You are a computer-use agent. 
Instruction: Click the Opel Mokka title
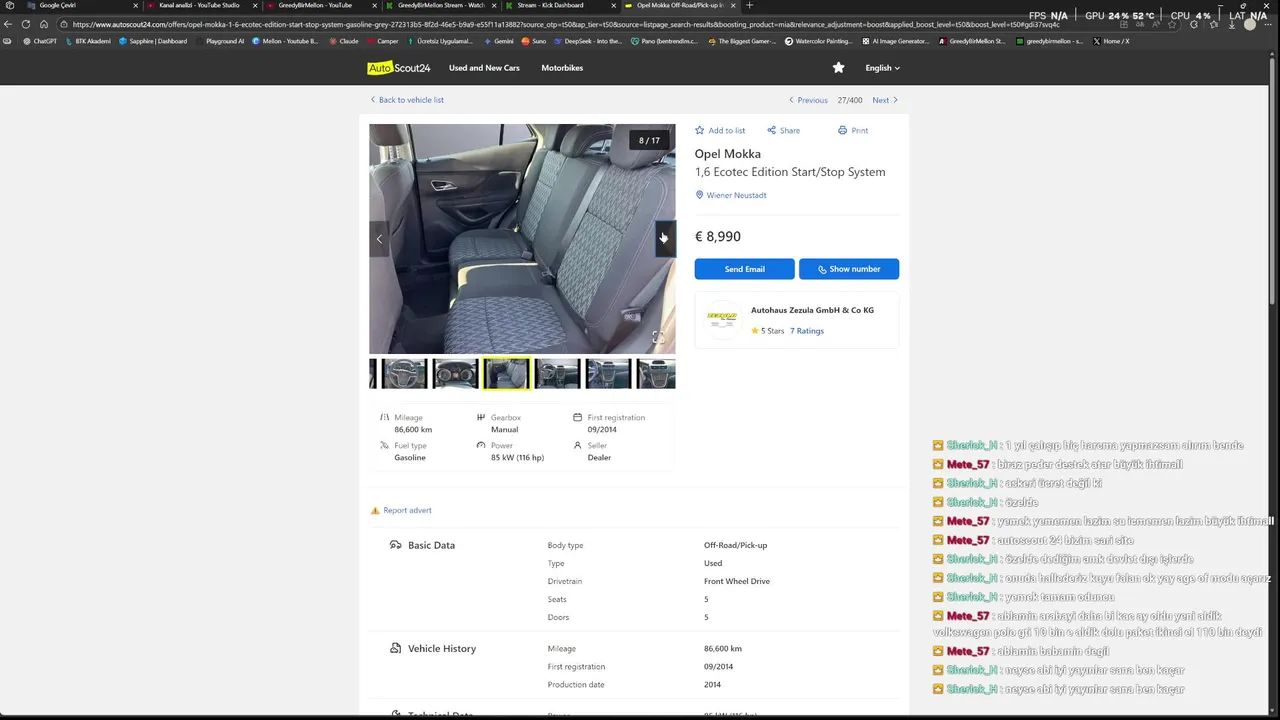coord(728,154)
